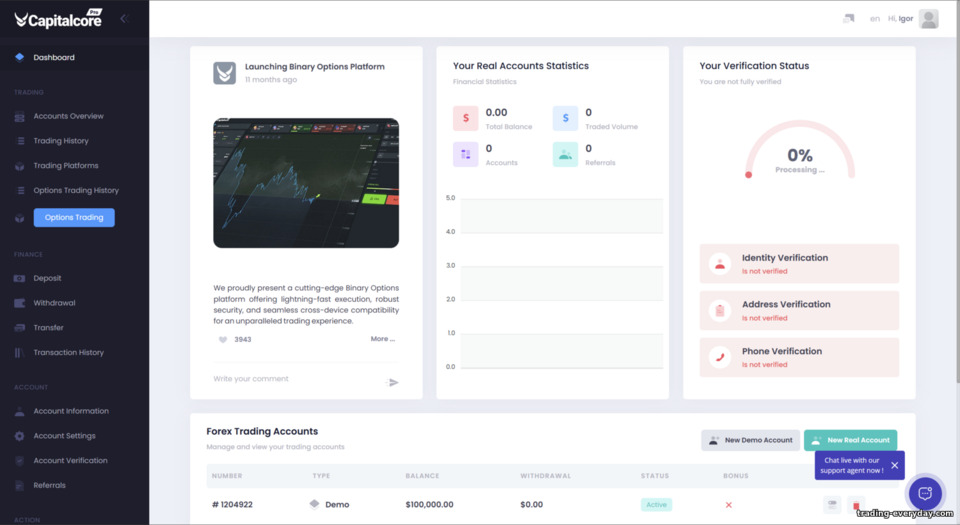The height and width of the screenshot is (525, 960).
Task: Click the notifications icon in the top bar
Action: coord(849,18)
